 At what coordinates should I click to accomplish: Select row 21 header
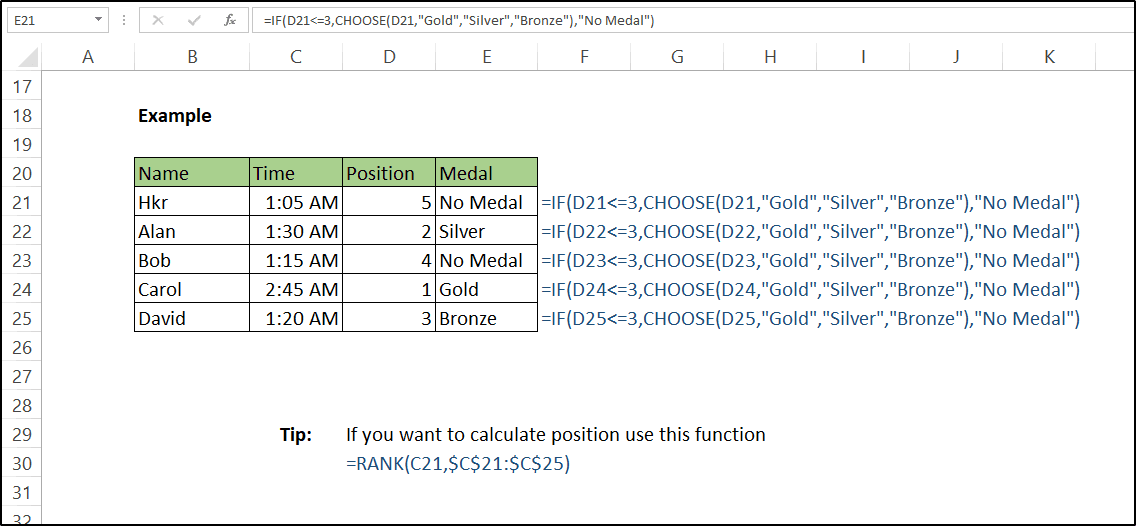pyautogui.click(x=23, y=203)
